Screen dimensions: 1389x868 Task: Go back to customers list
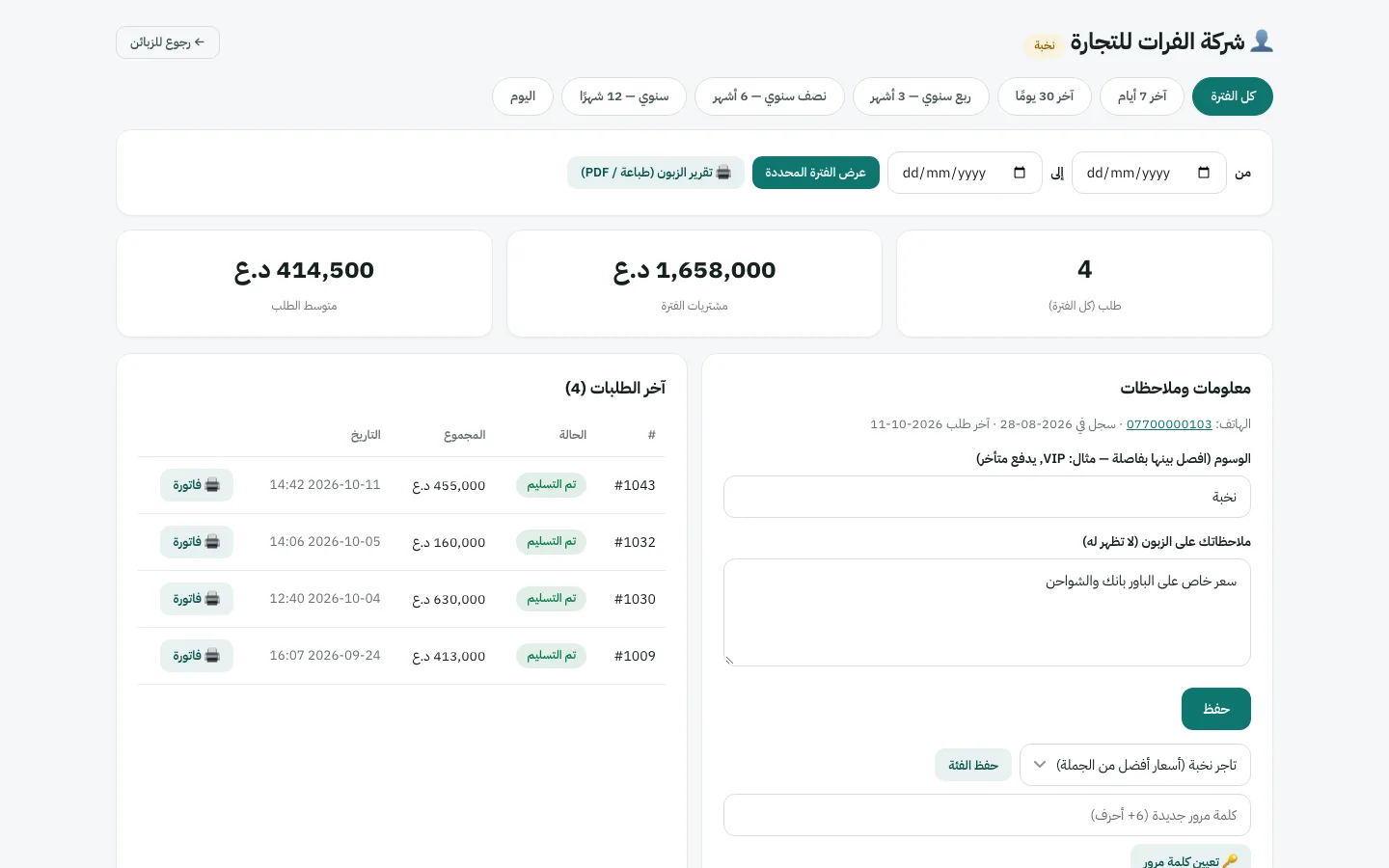(168, 42)
